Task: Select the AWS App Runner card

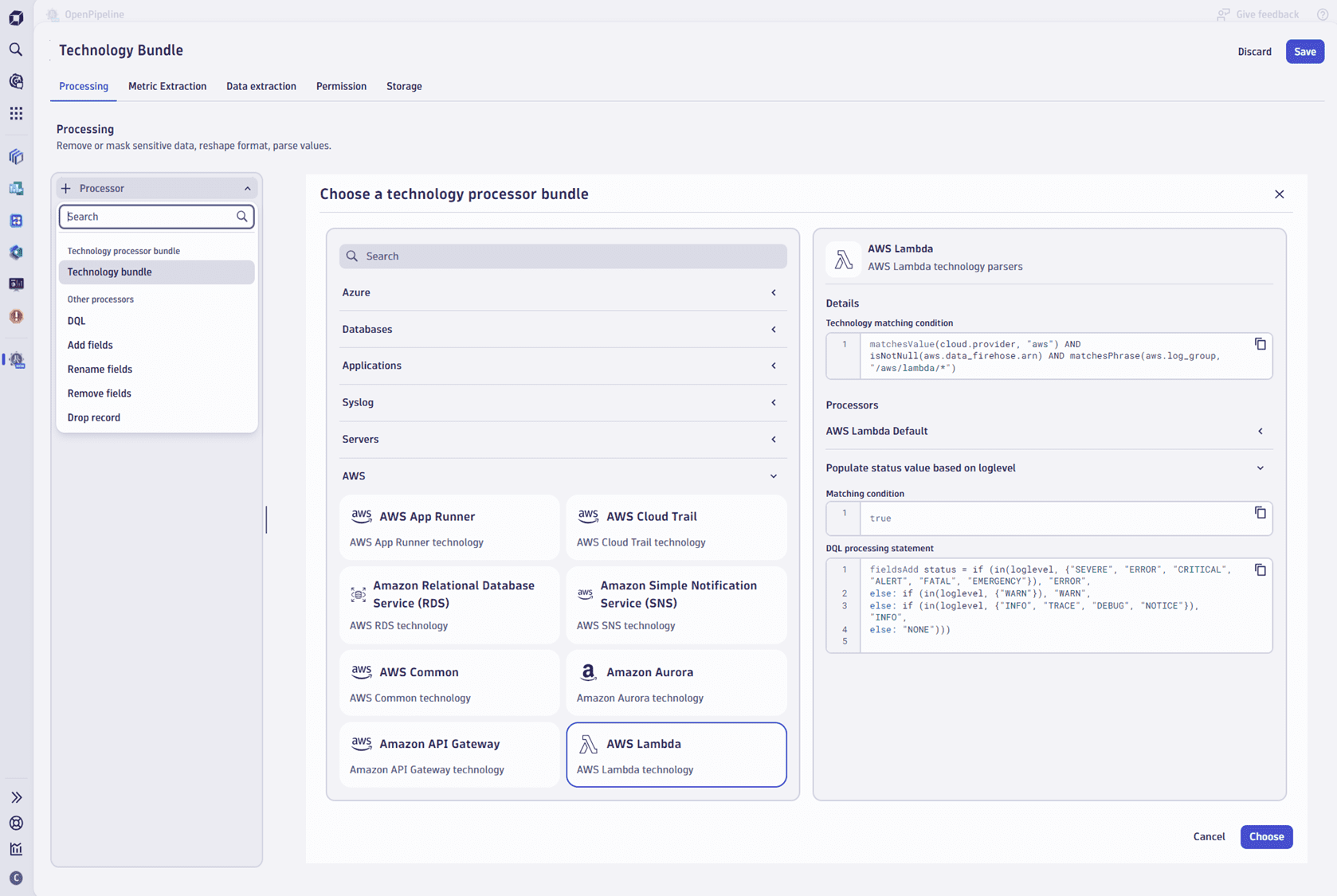Action: (x=449, y=527)
